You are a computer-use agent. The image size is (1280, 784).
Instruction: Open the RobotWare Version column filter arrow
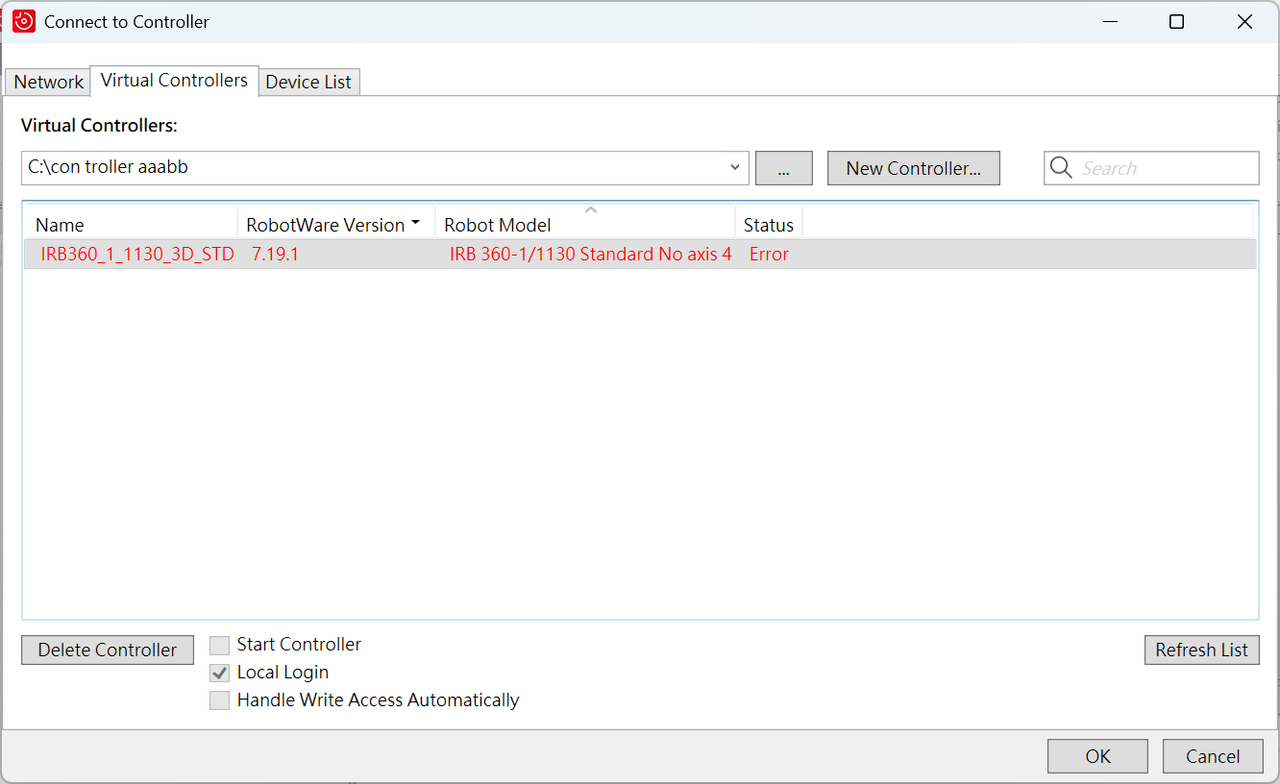tap(415, 224)
